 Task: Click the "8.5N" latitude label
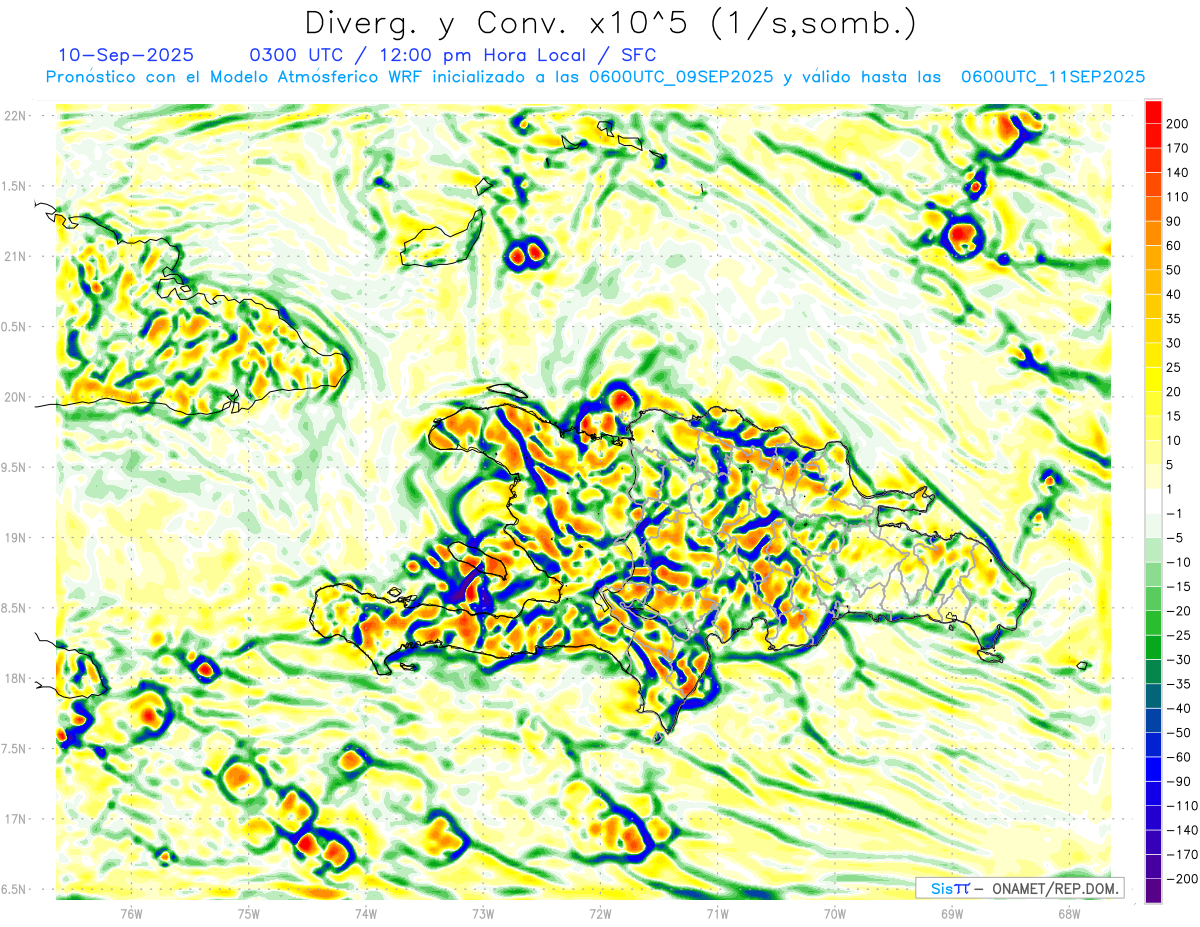[x=15, y=608]
